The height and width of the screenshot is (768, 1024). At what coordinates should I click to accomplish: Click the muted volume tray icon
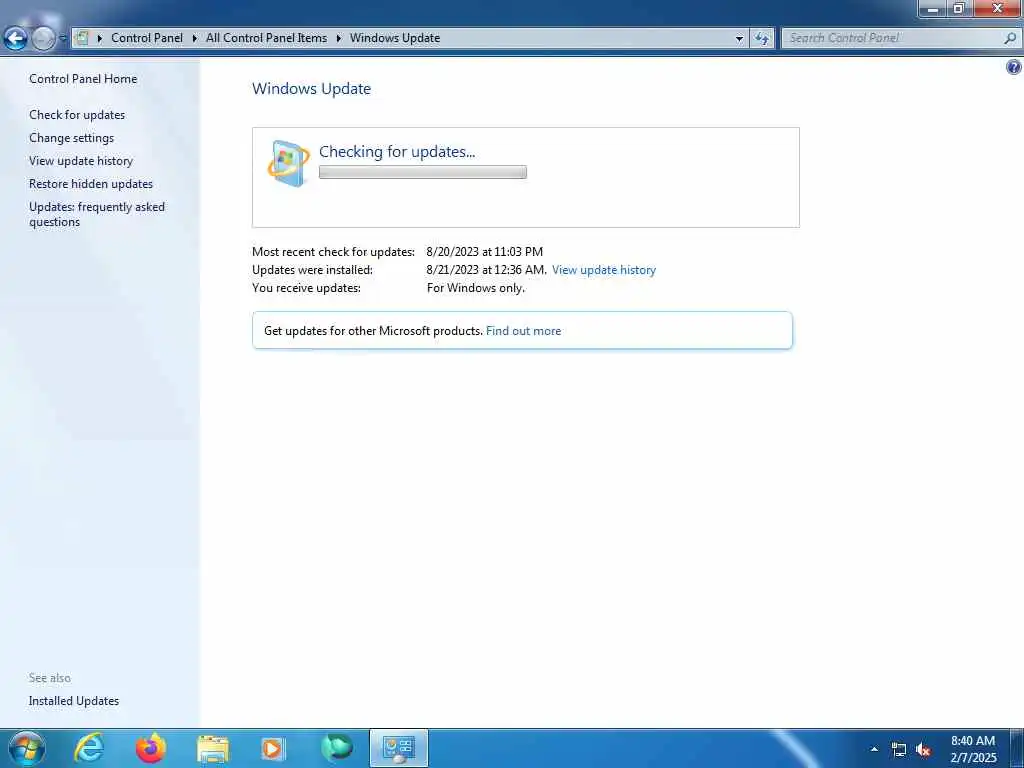point(923,750)
